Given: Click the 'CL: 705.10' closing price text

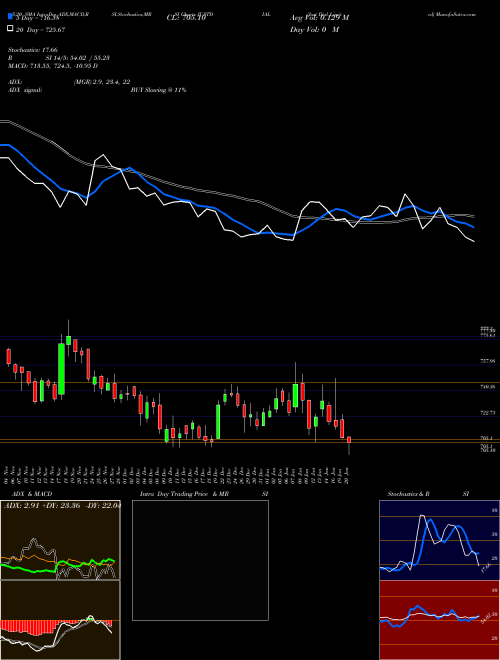Looking at the screenshot, I should [186, 18].
